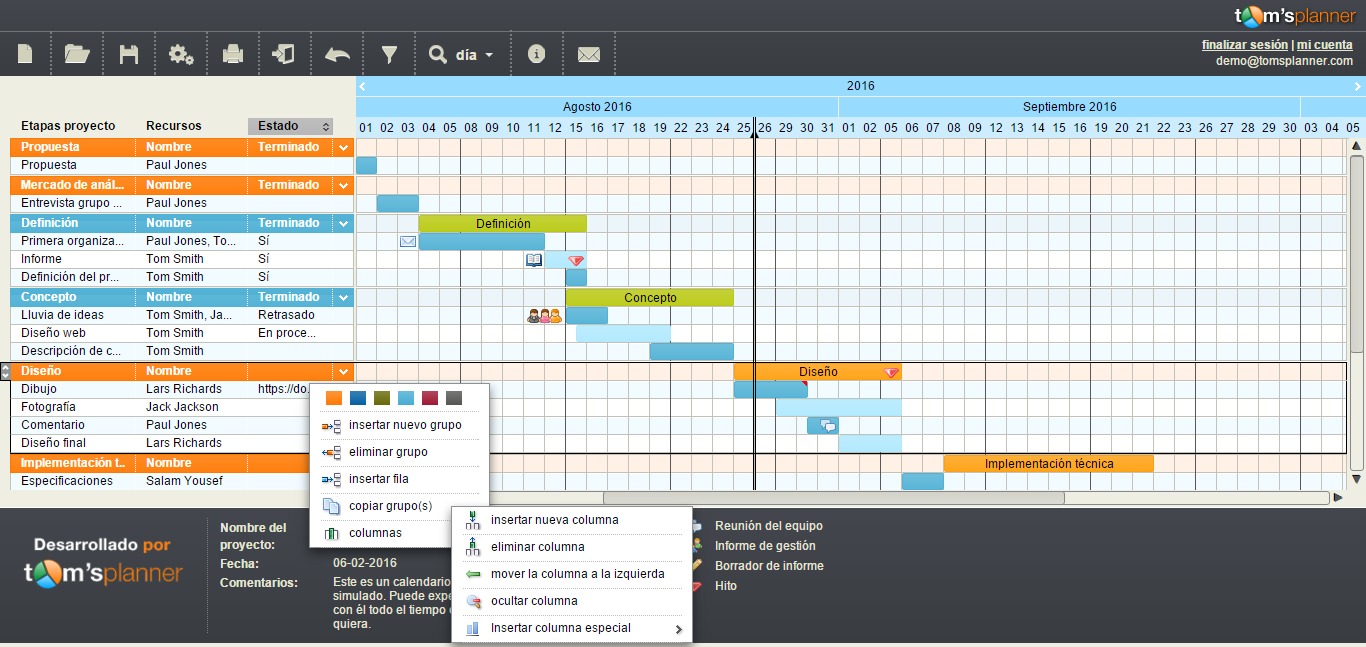The height and width of the screenshot is (647, 1366).
Task: Print the Gantt chart
Action: 232,54
